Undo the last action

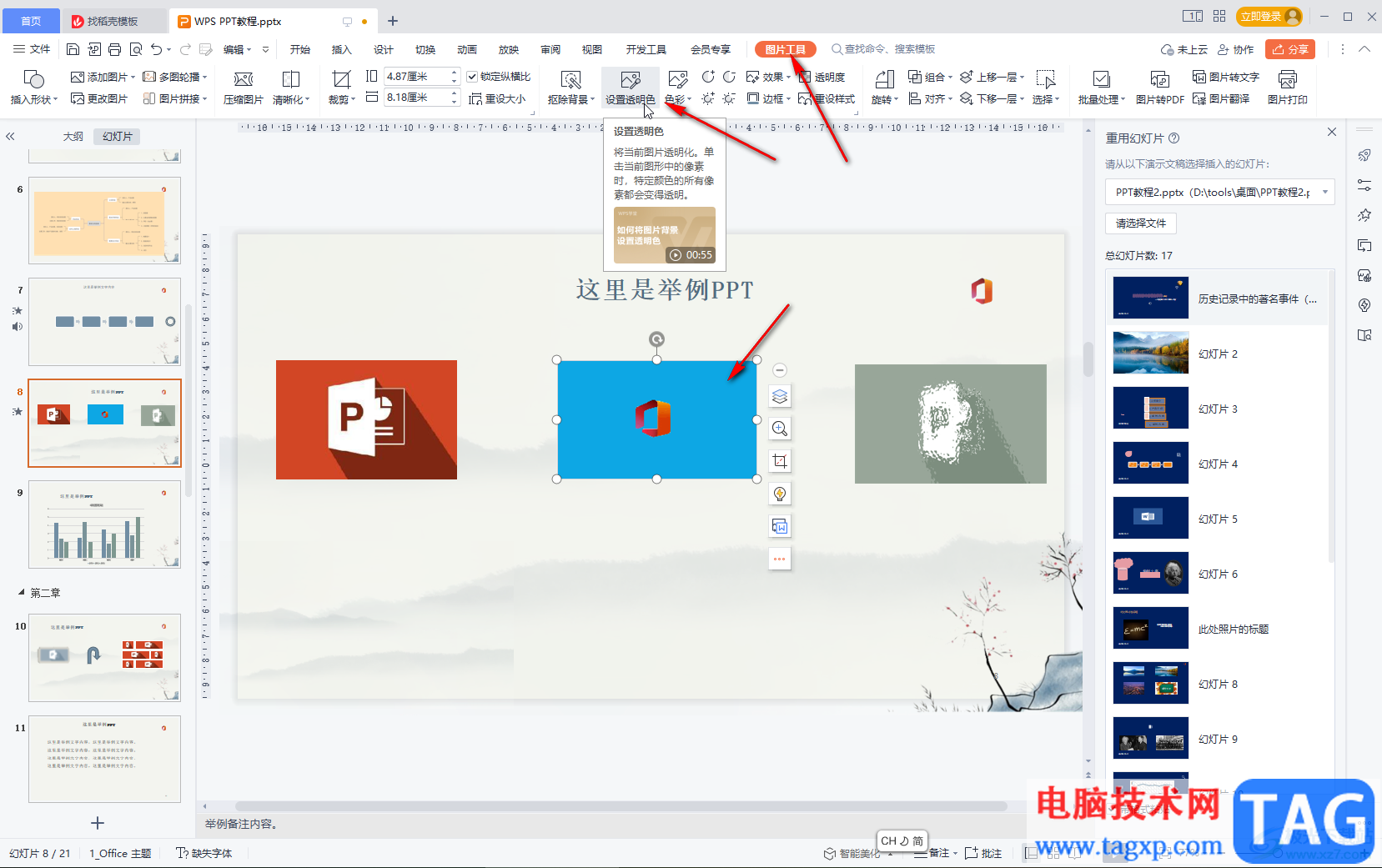(x=156, y=49)
